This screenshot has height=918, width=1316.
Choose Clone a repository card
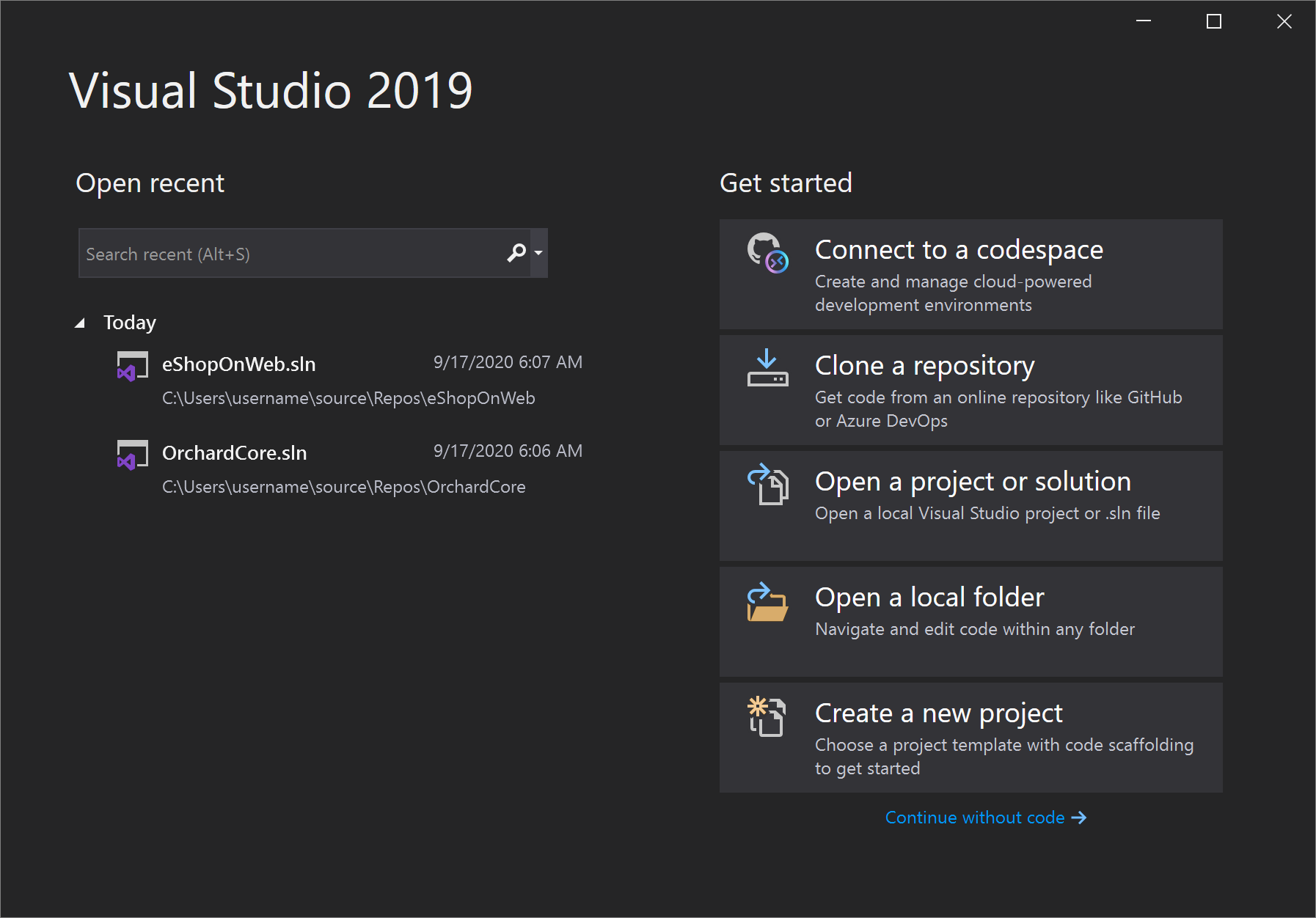click(x=970, y=391)
